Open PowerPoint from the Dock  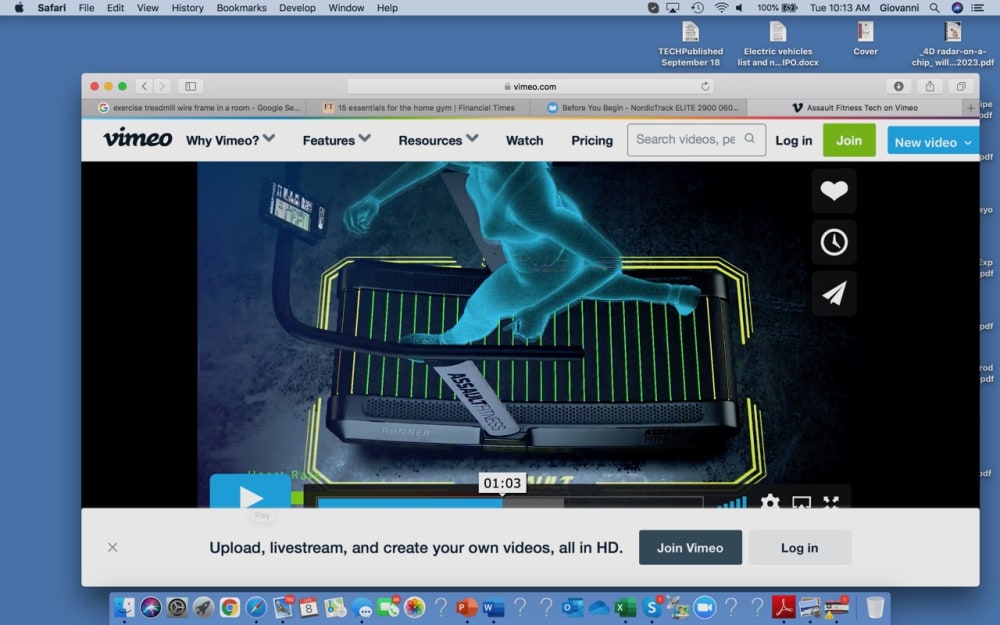pos(467,607)
